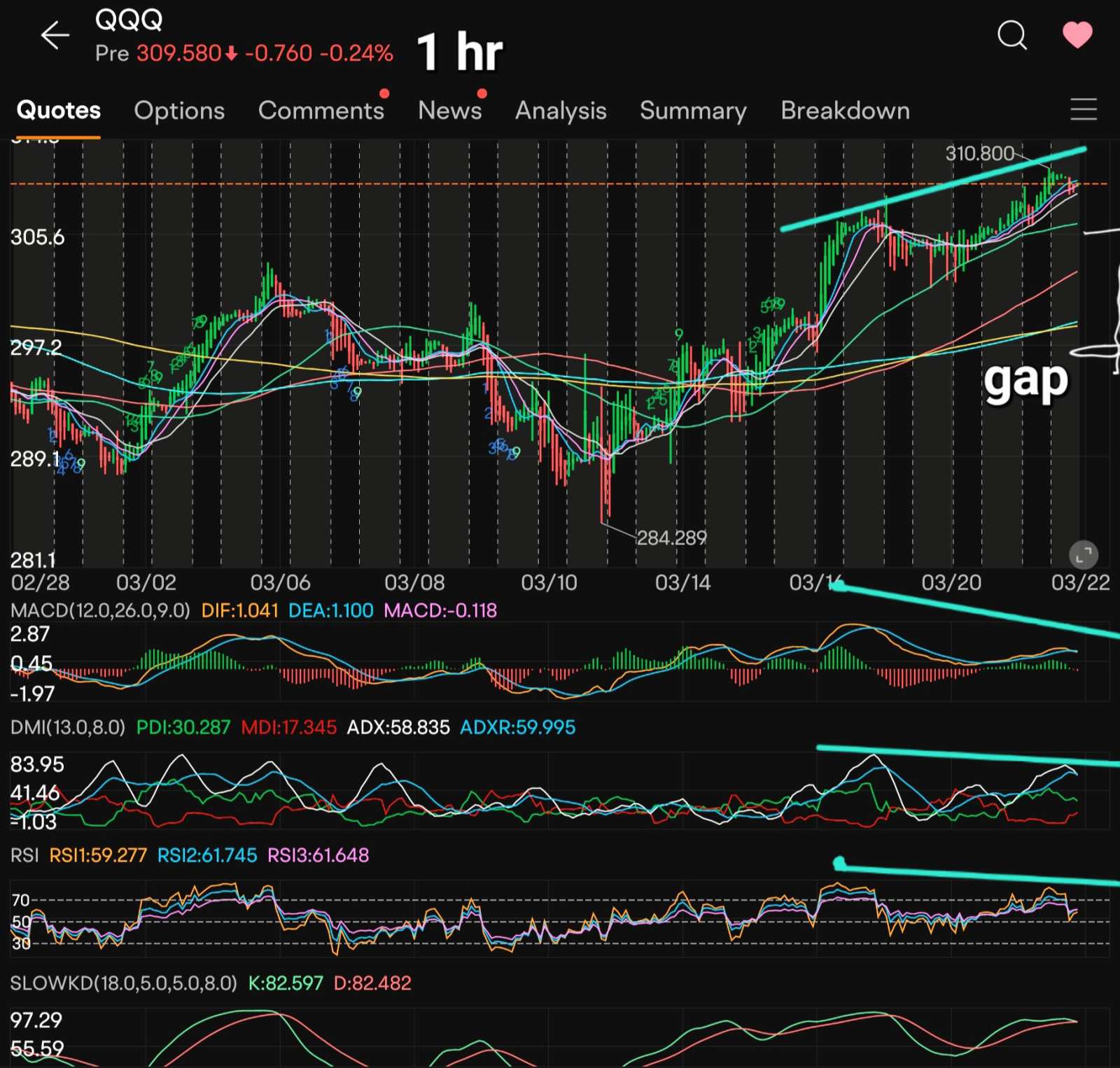The width and height of the screenshot is (1120, 1068).
Task: Open the search magnifier icon
Action: point(1011,34)
